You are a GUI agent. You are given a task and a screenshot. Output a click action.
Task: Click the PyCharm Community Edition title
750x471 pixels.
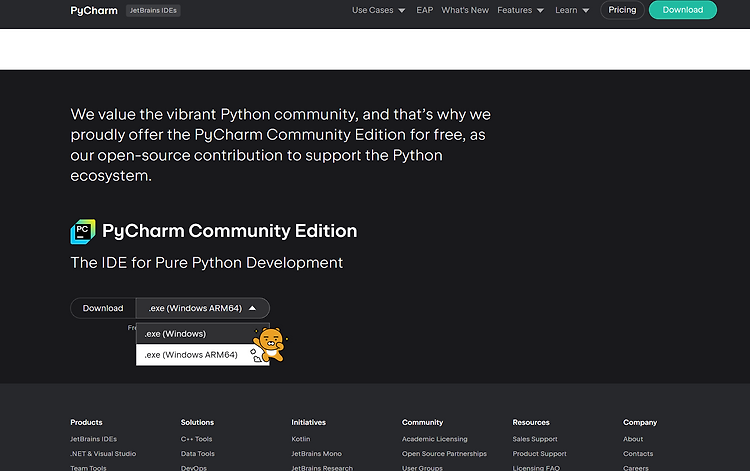tap(230, 231)
